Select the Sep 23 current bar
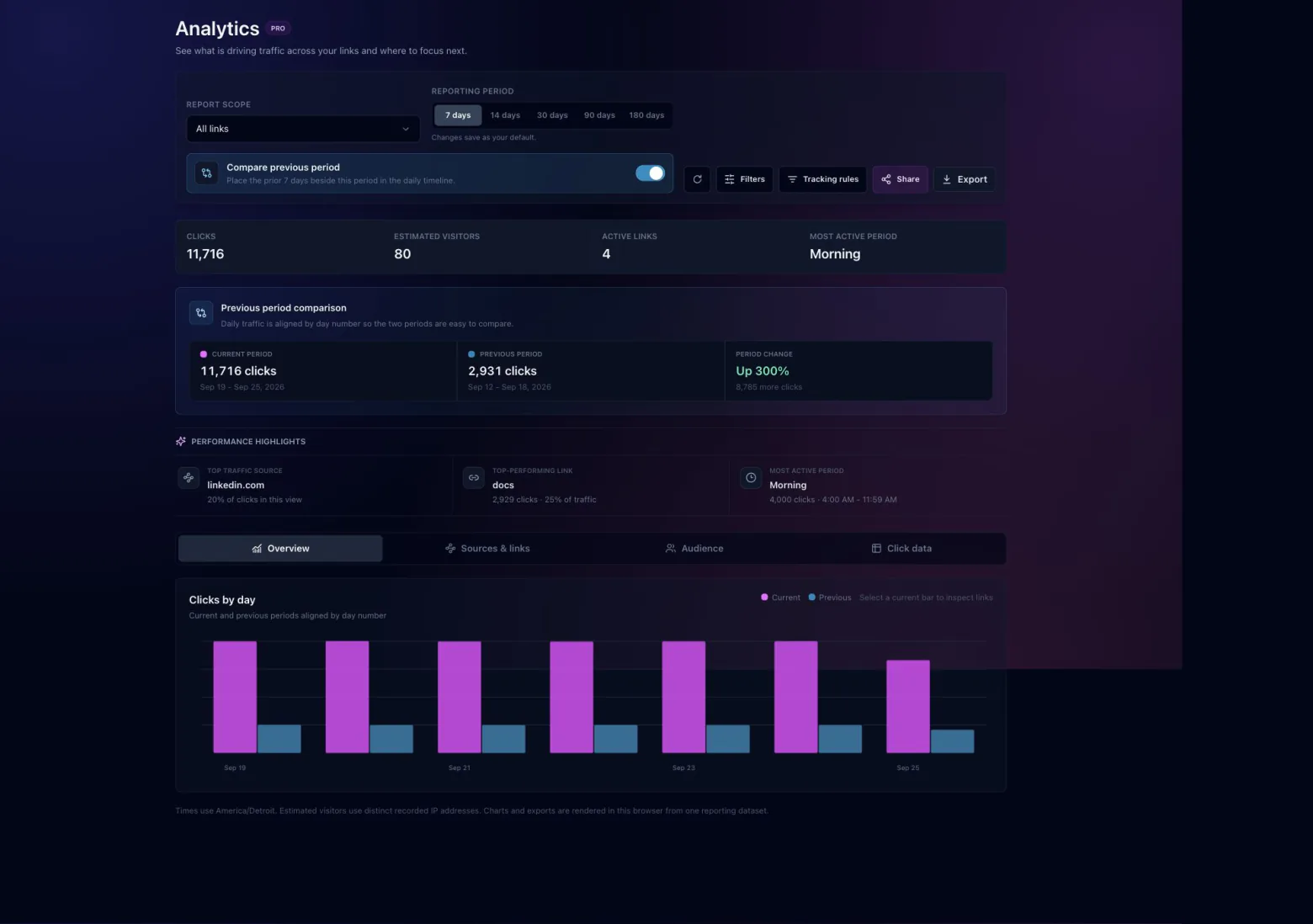1313x924 pixels. 683,697
